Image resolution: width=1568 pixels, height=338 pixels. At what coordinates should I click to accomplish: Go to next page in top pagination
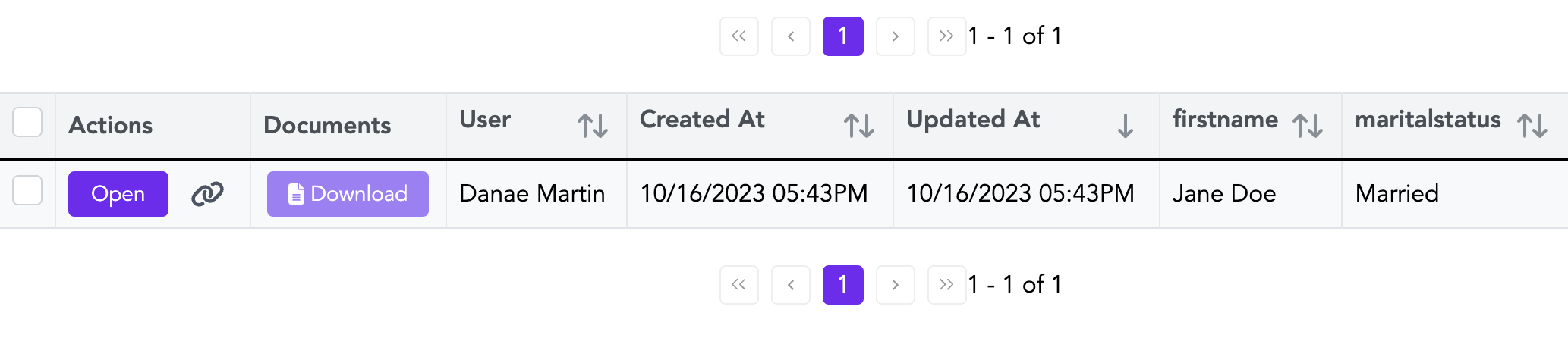click(x=895, y=36)
